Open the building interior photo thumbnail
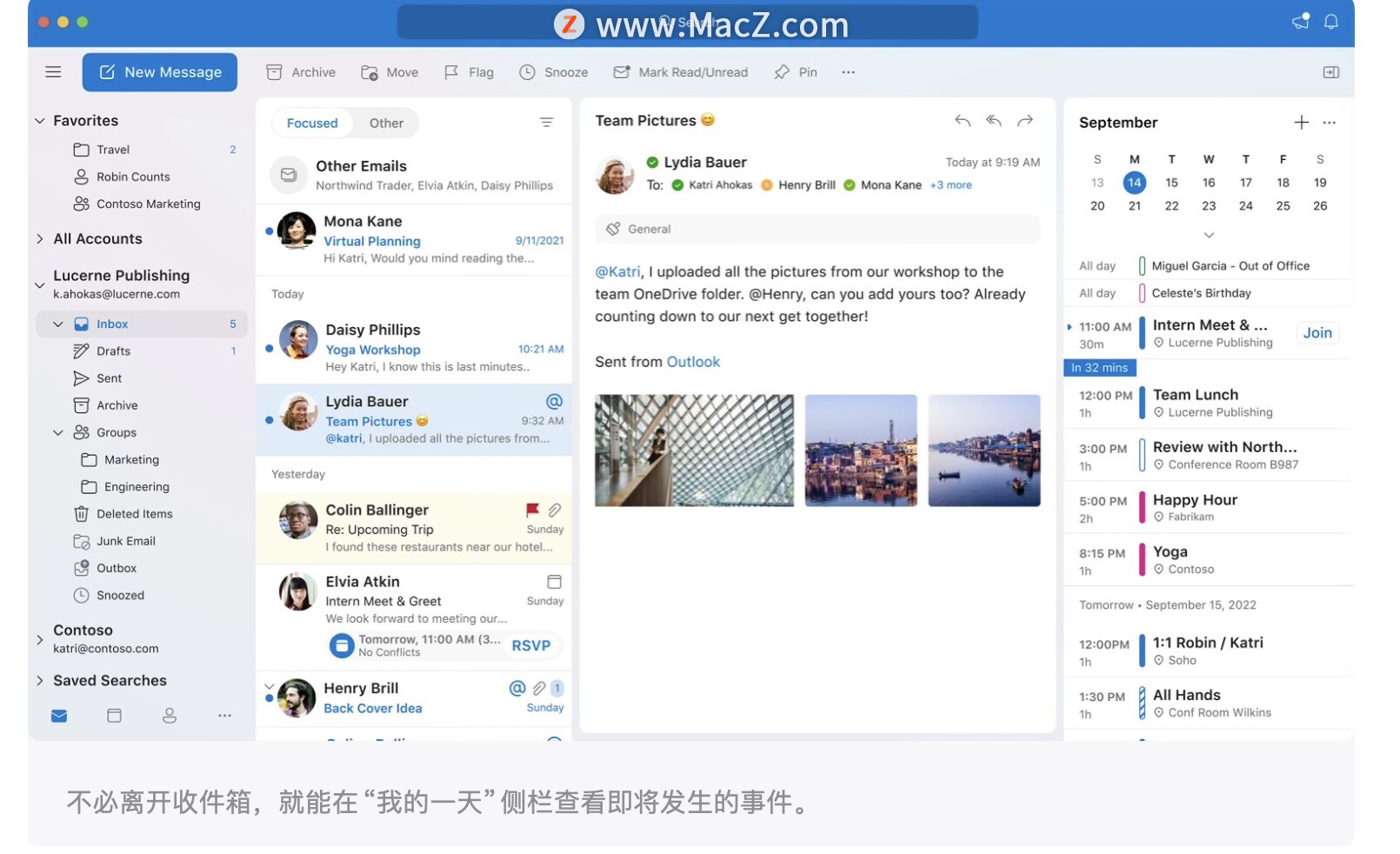 click(x=694, y=450)
